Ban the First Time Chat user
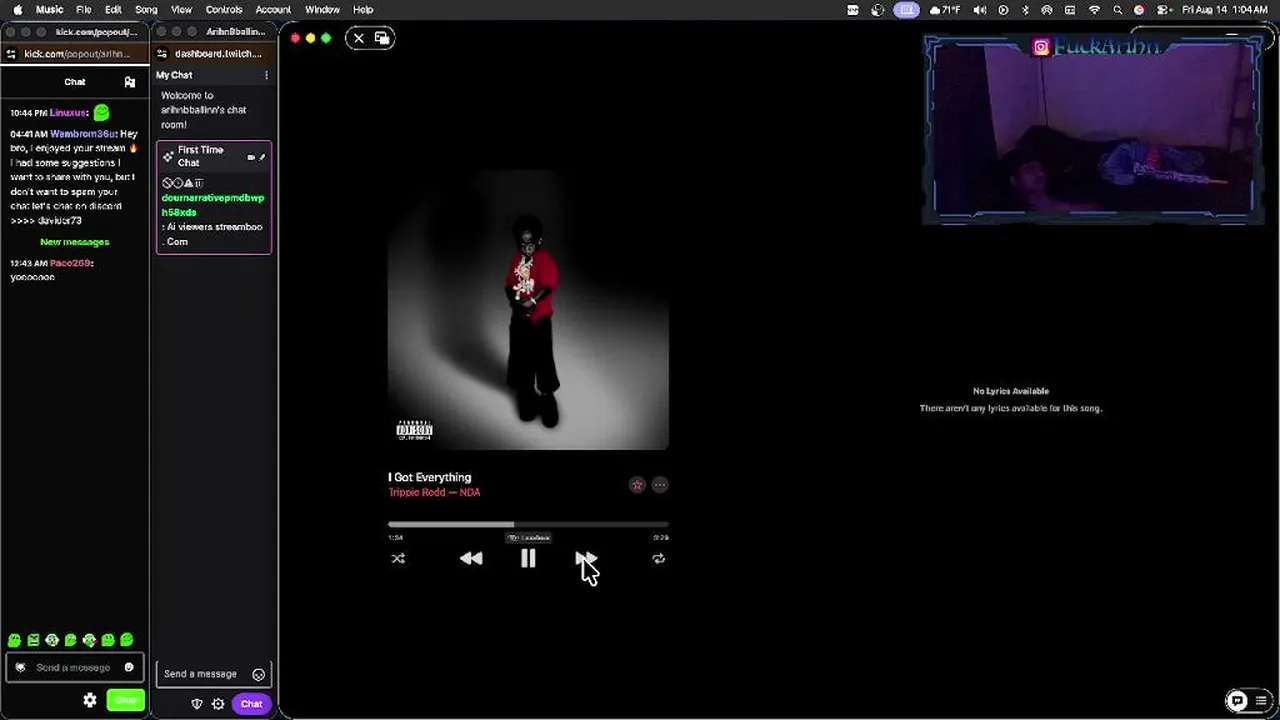This screenshot has width=1280, height=720. click(166, 183)
